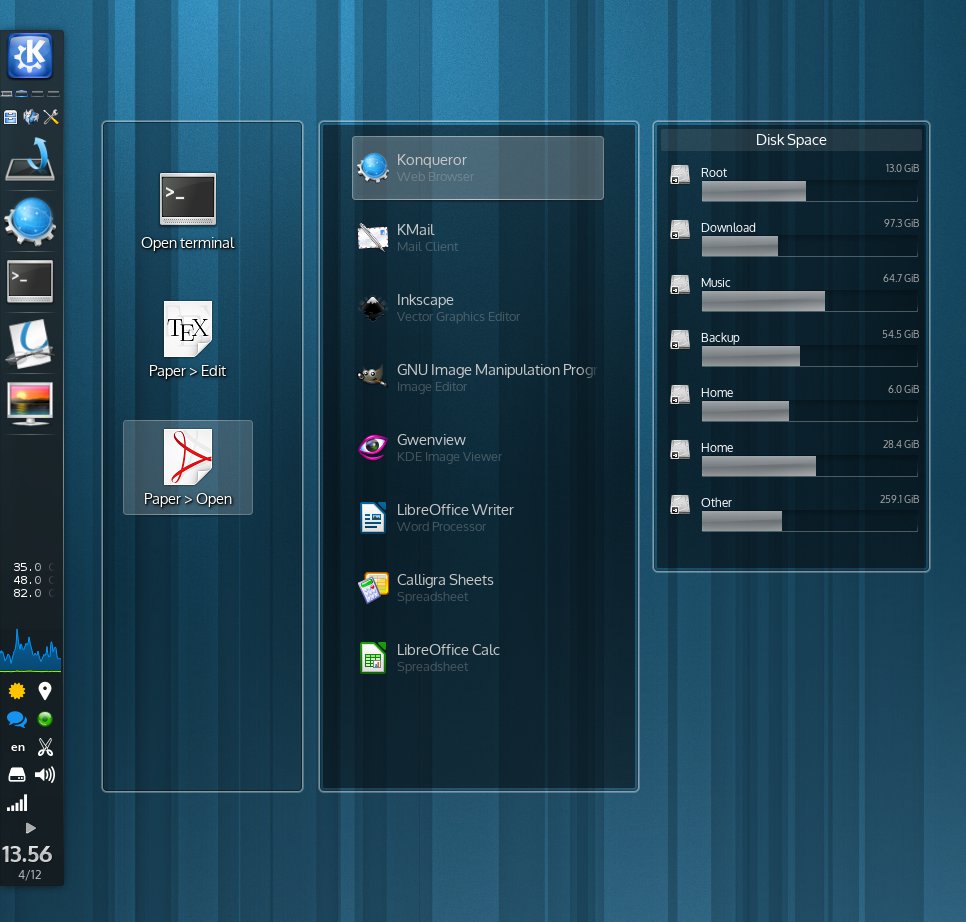
Task: Launch GNU Image Manipulation Program
Action: coord(477,378)
